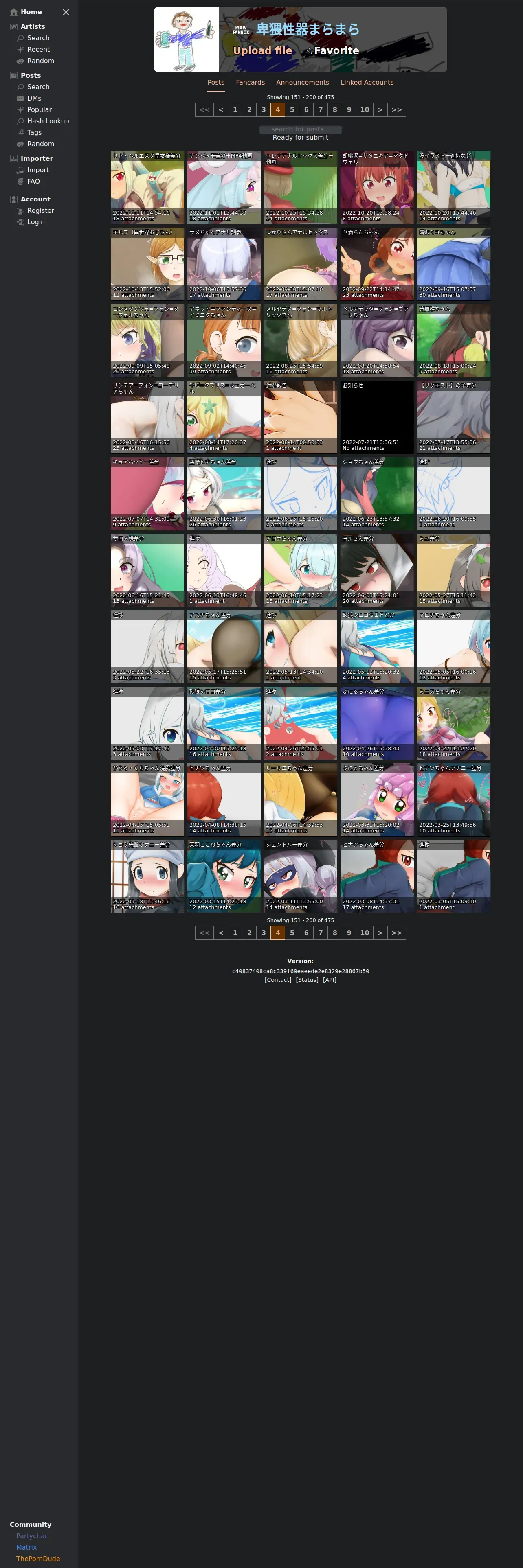Click the Login arrow icon
The width and height of the screenshot is (523, 1568).
pyautogui.click(x=21, y=222)
